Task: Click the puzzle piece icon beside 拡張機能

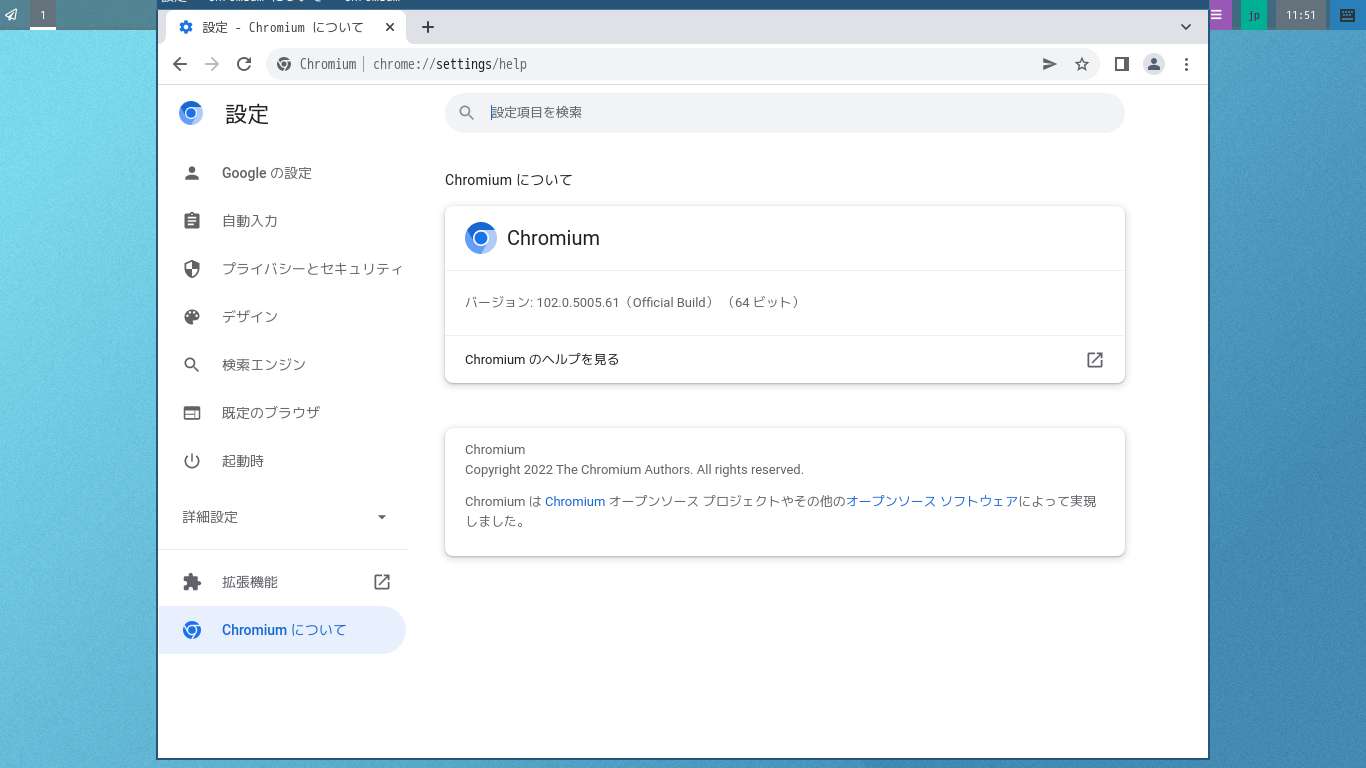Action: pos(192,582)
